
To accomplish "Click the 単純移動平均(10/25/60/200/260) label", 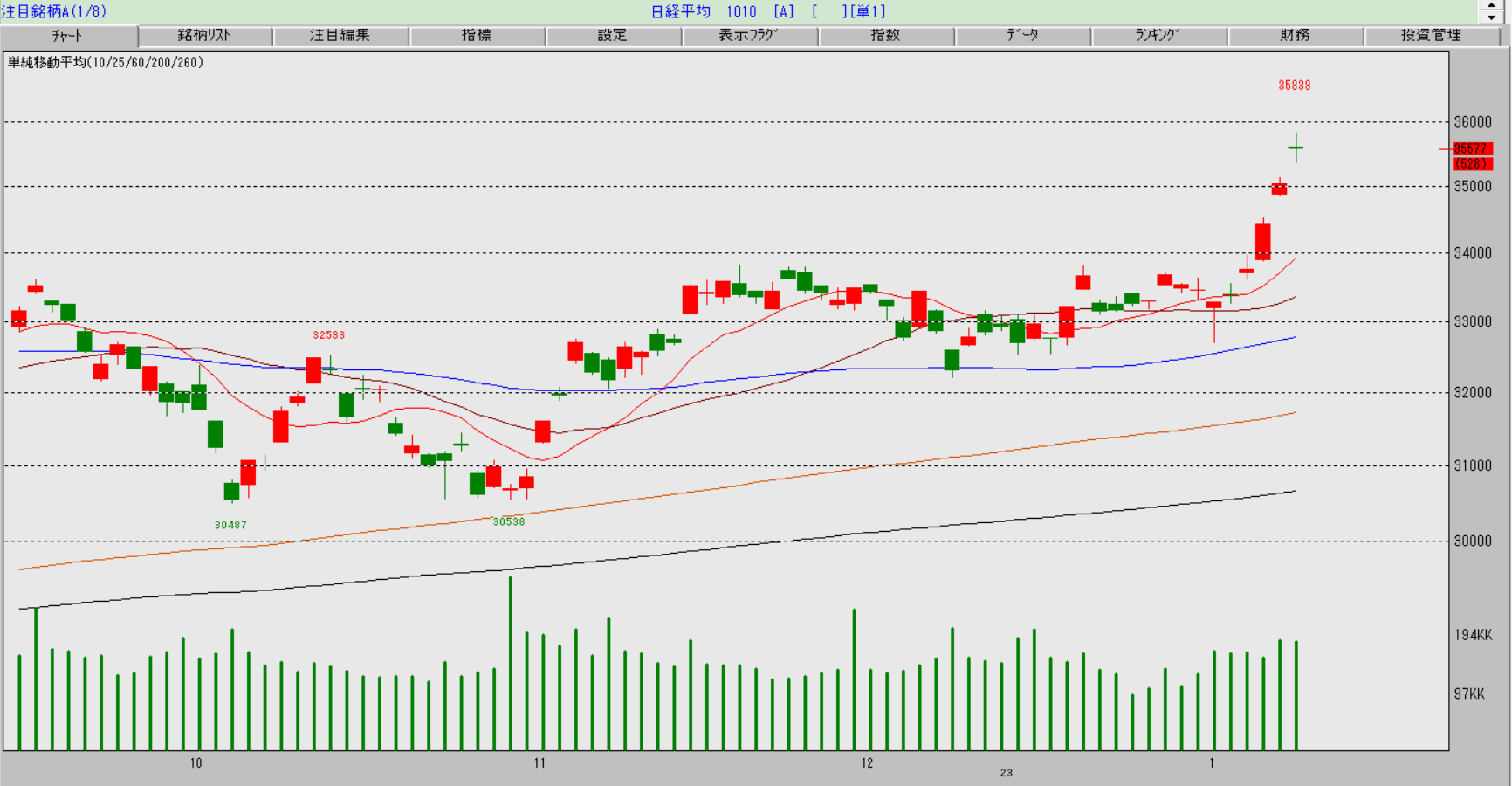I will pyautogui.click(x=106, y=63).
